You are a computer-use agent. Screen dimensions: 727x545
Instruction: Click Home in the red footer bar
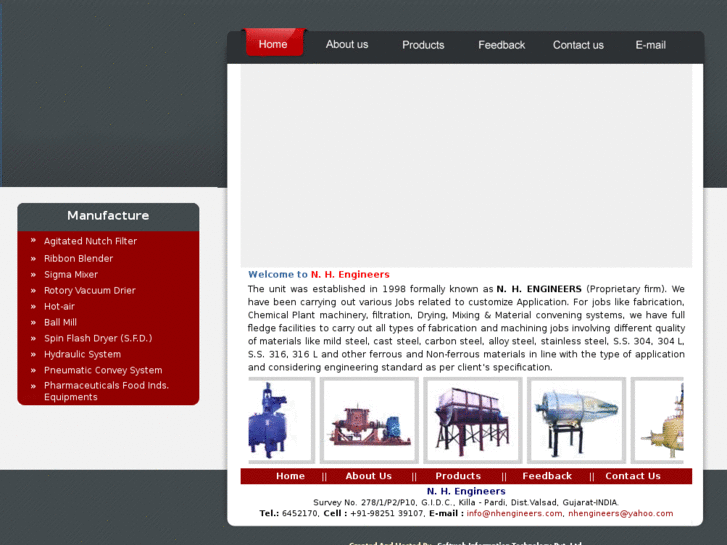click(290, 476)
